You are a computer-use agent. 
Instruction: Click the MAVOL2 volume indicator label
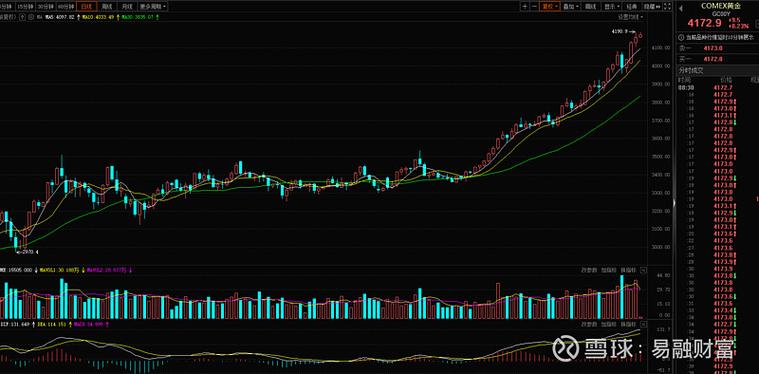106,270
